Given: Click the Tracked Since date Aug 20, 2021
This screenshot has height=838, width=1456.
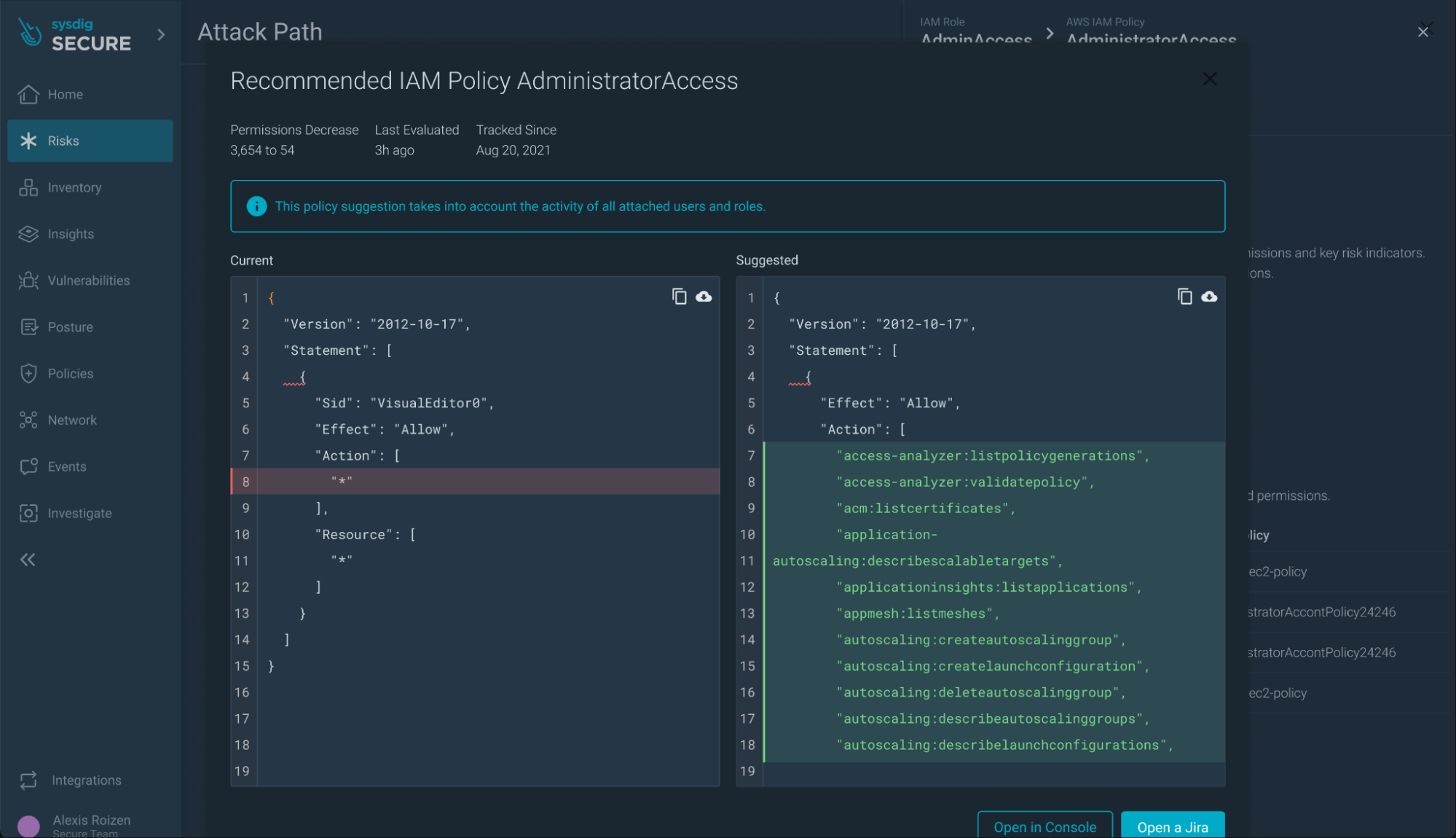Looking at the screenshot, I should pos(513,150).
